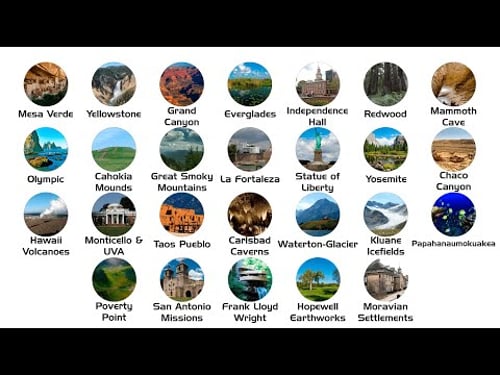Viewport: 500px width, 375px height.
Task: Click the Papahanaumokuakea underwater icon
Action: pos(453,214)
